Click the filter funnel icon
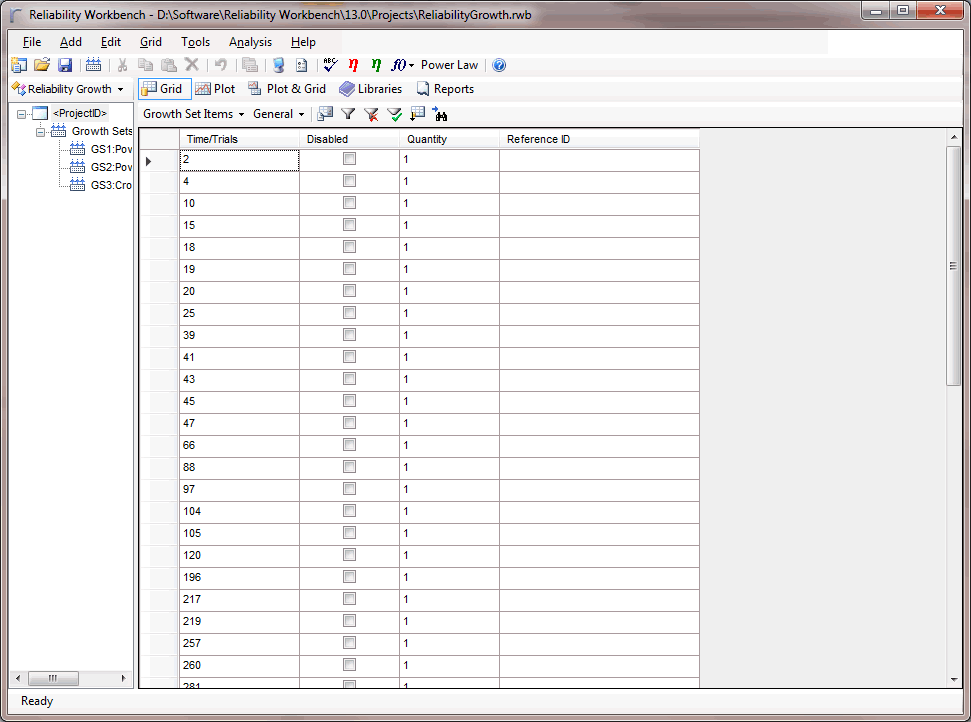This screenshot has width=971, height=722. coord(348,114)
